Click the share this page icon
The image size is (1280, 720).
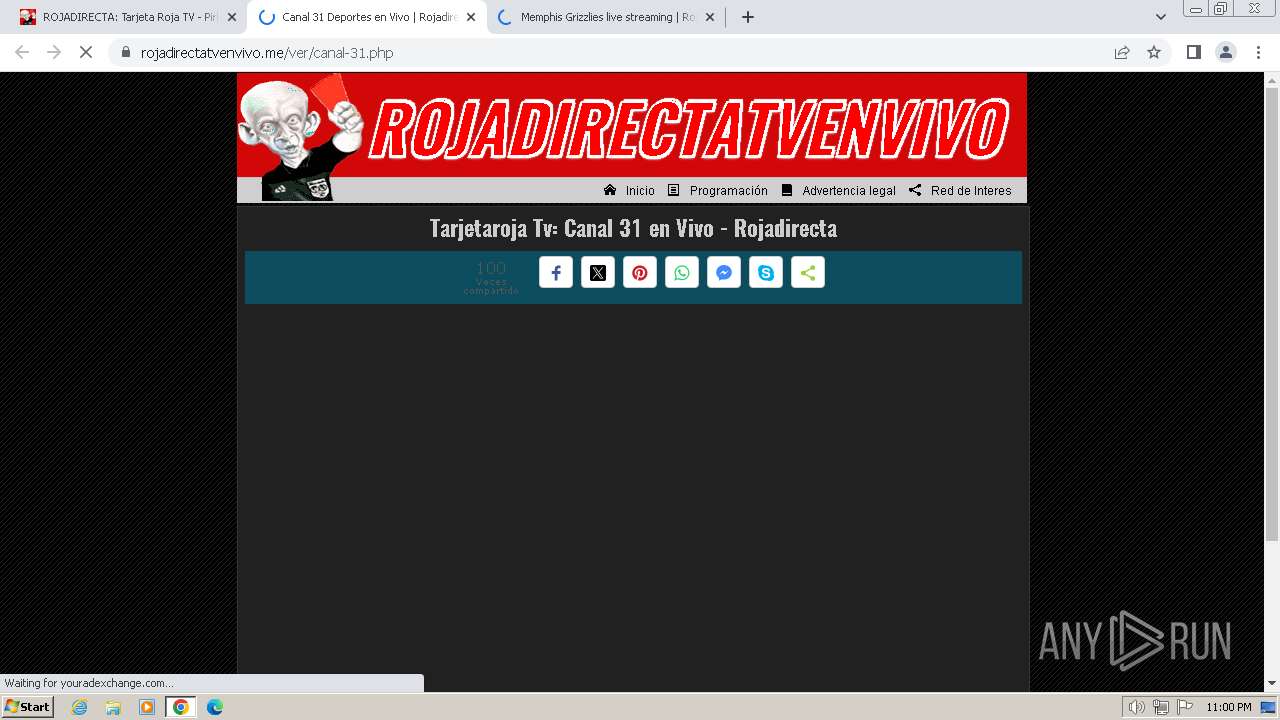[x=1122, y=52]
